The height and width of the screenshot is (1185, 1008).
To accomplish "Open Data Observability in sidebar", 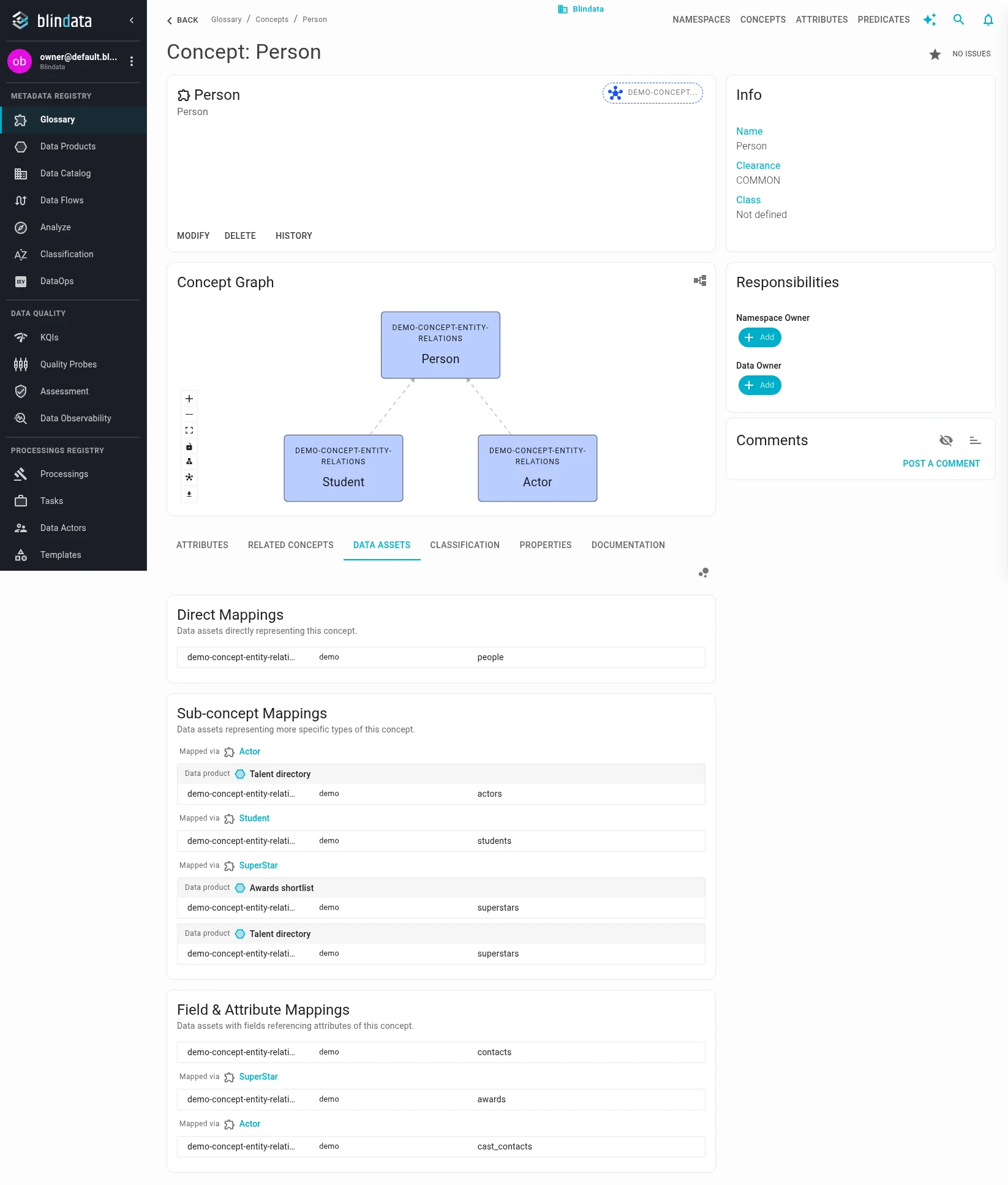I will (73, 418).
